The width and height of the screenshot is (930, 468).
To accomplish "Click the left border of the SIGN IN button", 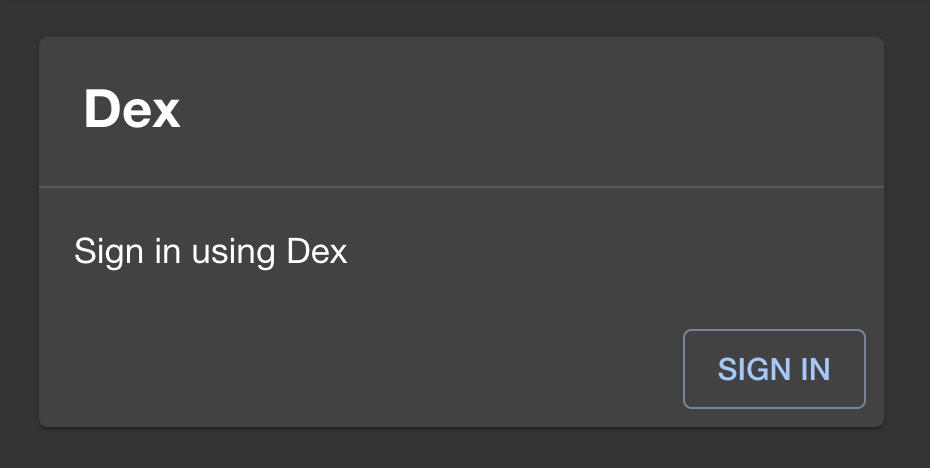I will [x=684, y=369].
